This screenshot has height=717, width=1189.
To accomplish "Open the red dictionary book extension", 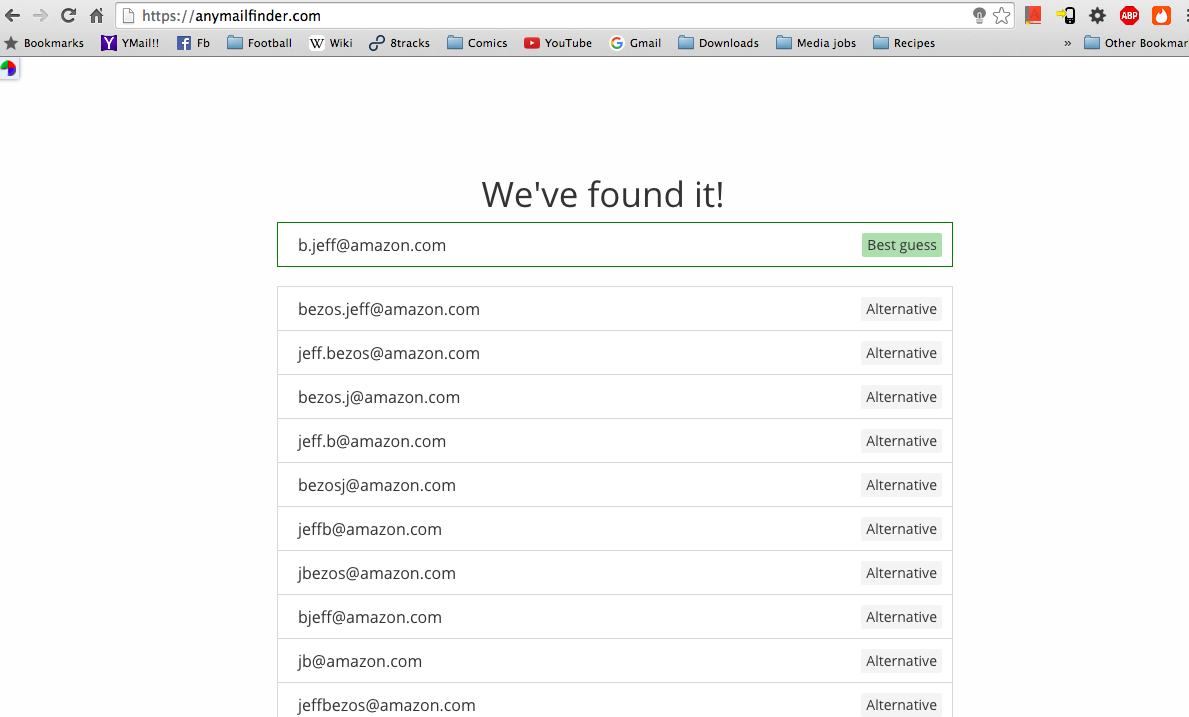I will coord(1033,15).
